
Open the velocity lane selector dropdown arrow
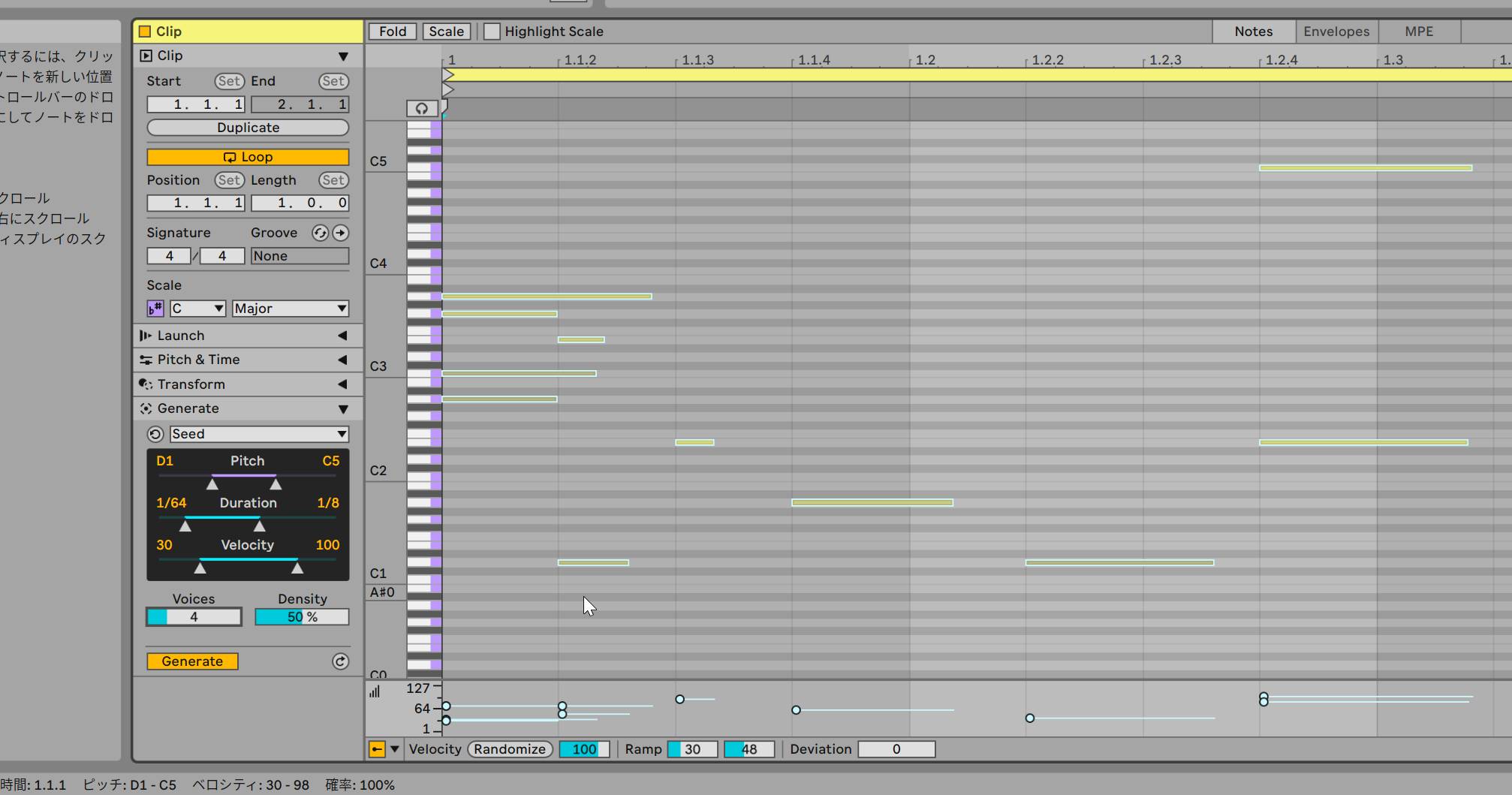pyautogui.click(x=395, y=749)
